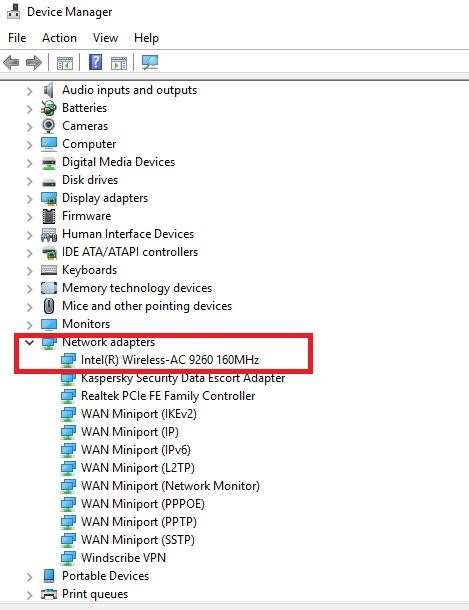Screen dimensions: 469x610
Task: Expand the Disk drives category
Action: (x=30, y=181)
